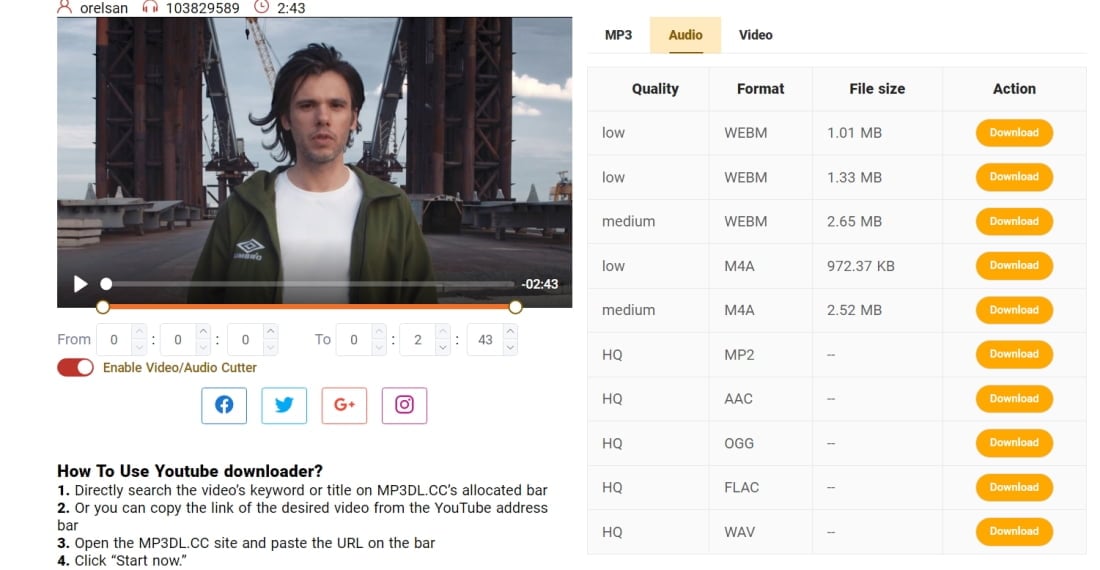Screen dimensions: 1100x570
Task: Download the medium M4A 2.52 MB file
Action: click(1014, 310)
